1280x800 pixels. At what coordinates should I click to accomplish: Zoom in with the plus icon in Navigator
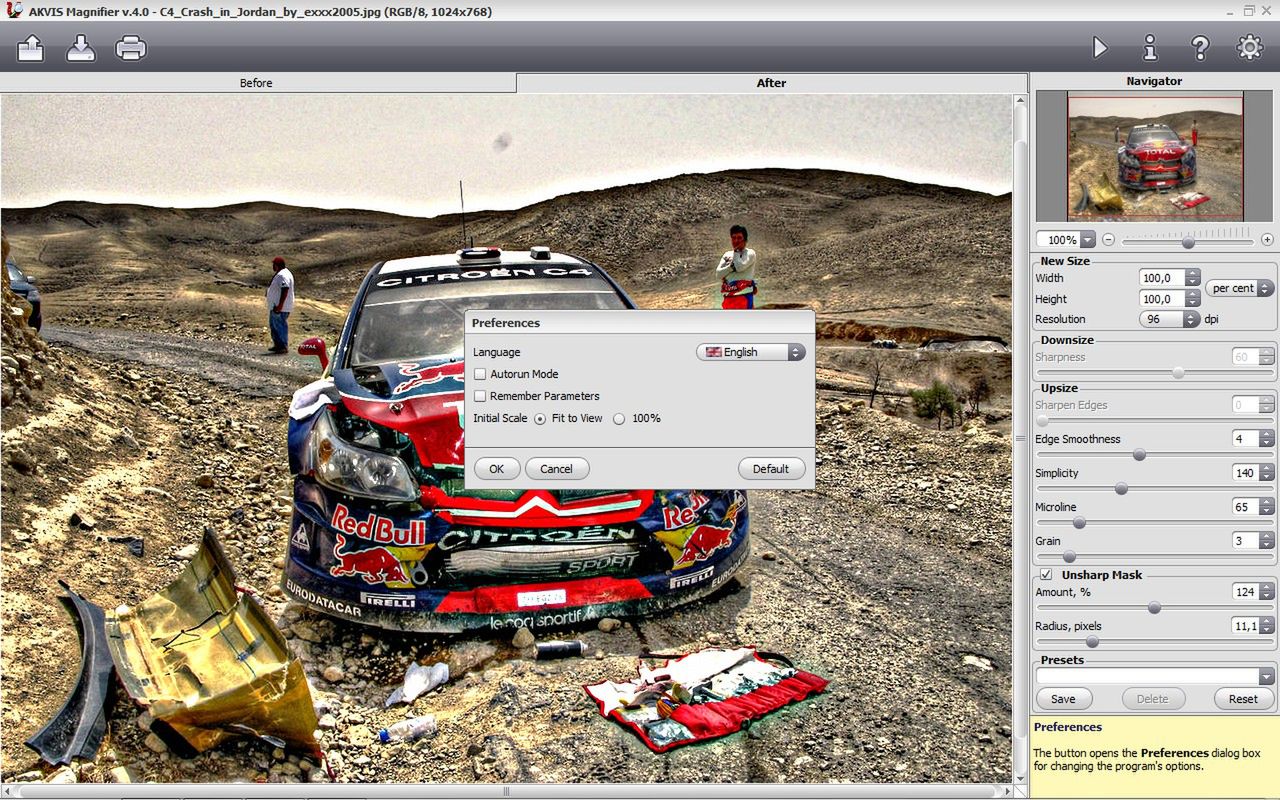click(x=1267, y=240)
